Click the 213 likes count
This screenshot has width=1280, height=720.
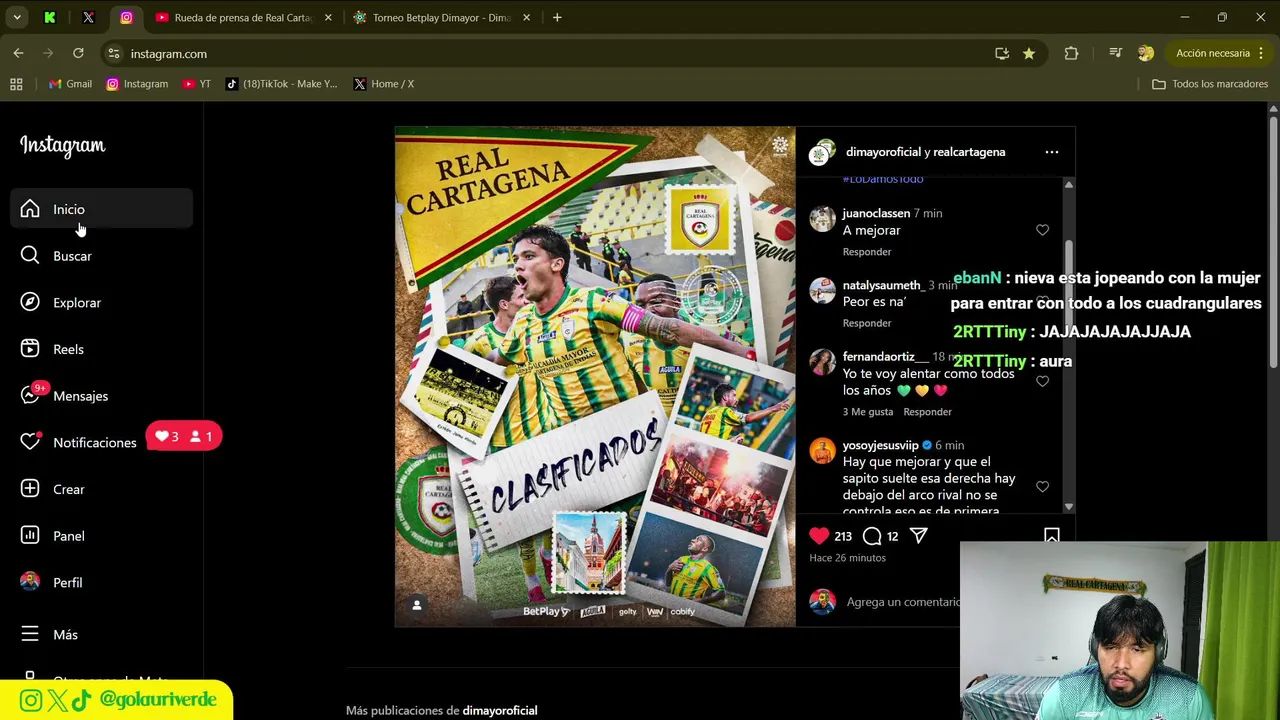pyautogui.click(x=843, y=536)
